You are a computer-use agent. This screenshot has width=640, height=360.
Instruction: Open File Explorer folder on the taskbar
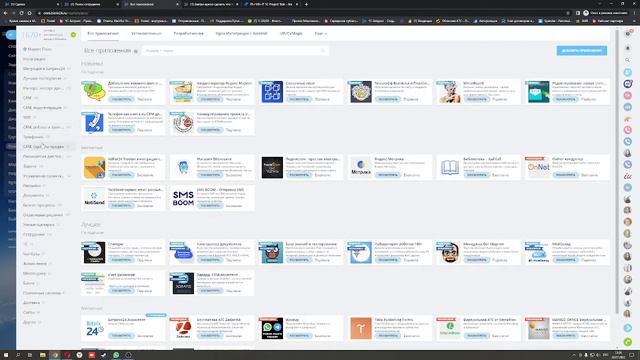tap(42, 355)
